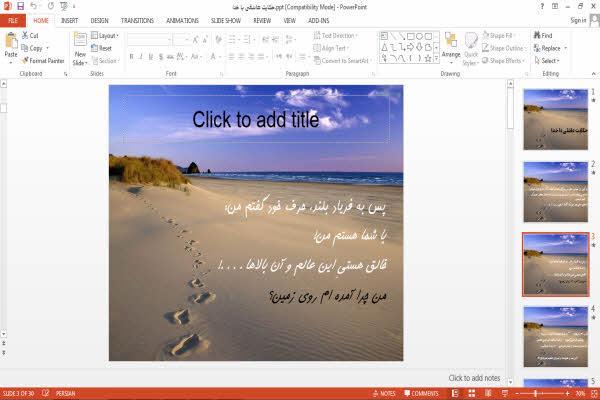Click the 'Click to add title' placeholder

[256, 119]
